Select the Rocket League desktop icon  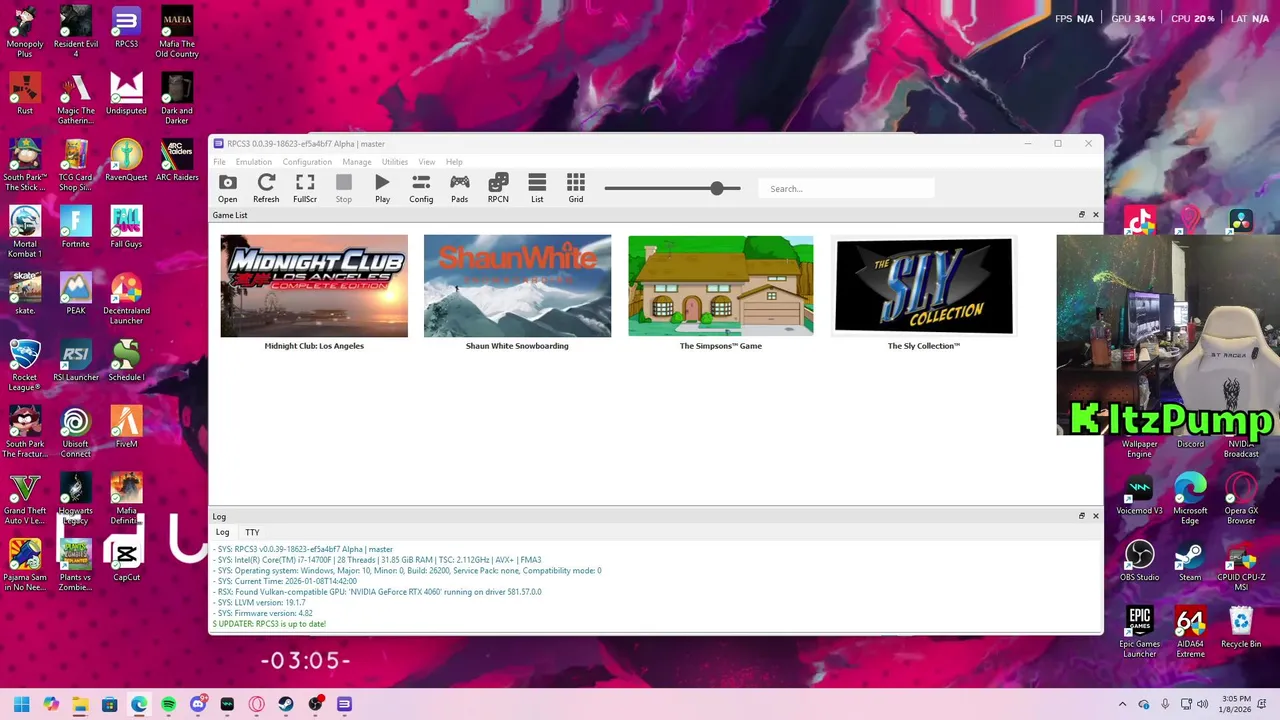(25, 365)
